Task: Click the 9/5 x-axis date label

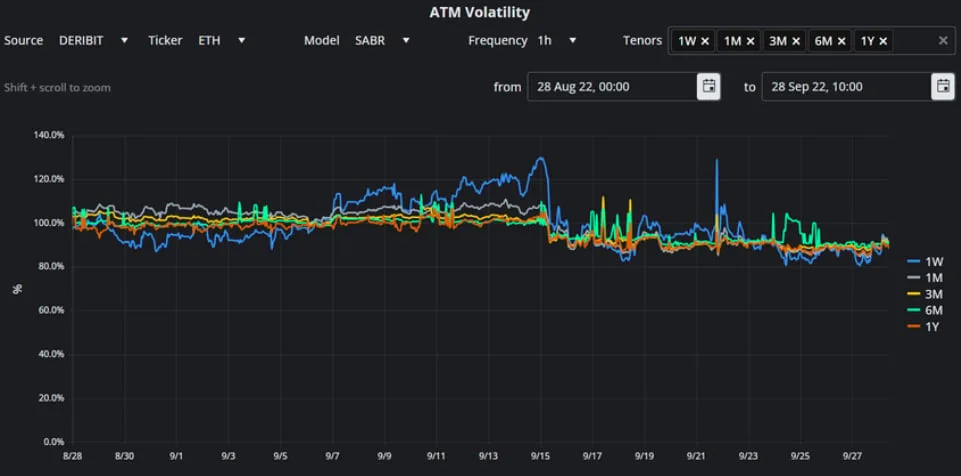Action: point(281,456)
